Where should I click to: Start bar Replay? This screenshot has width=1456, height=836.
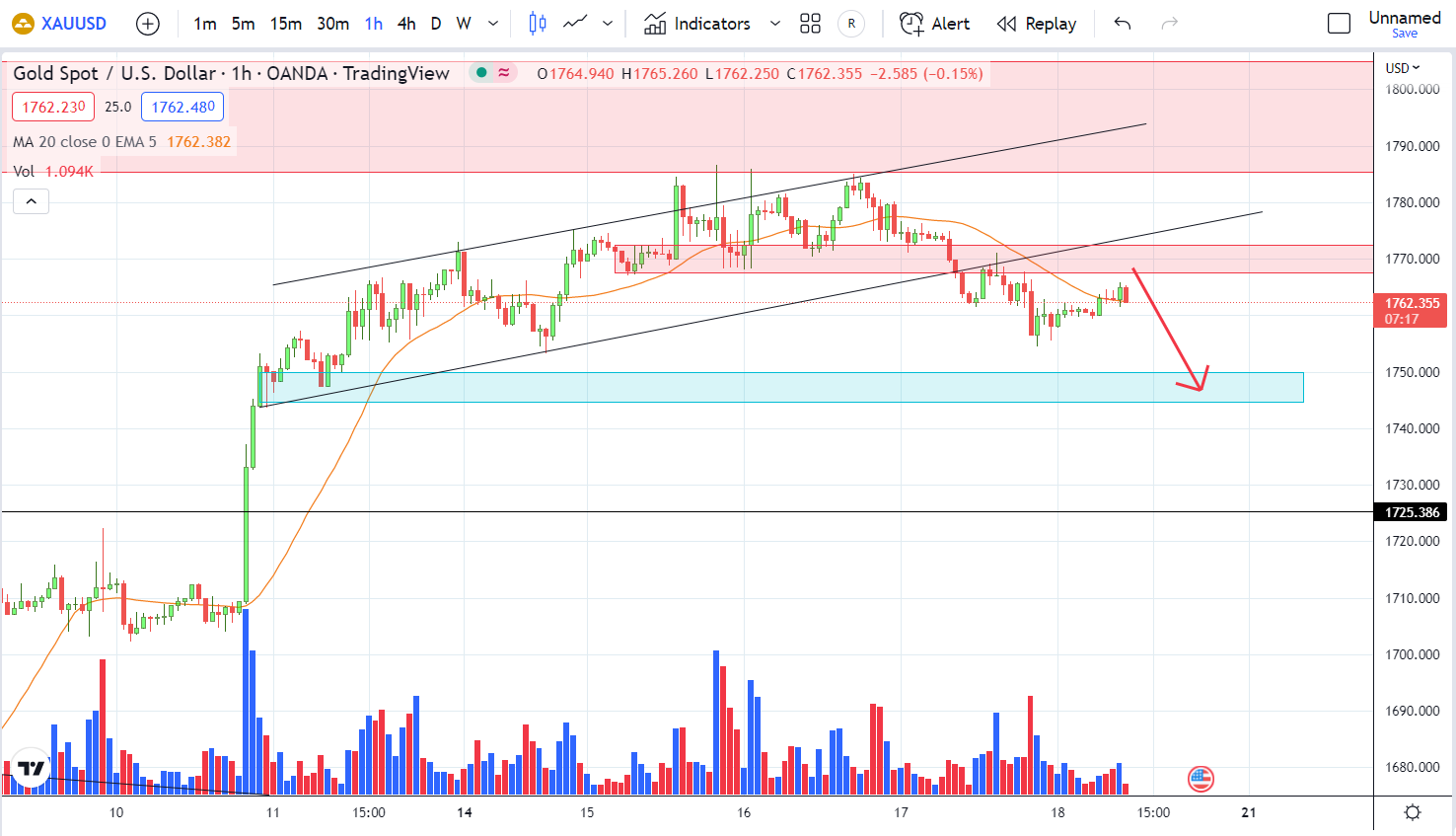[1037, 24]
